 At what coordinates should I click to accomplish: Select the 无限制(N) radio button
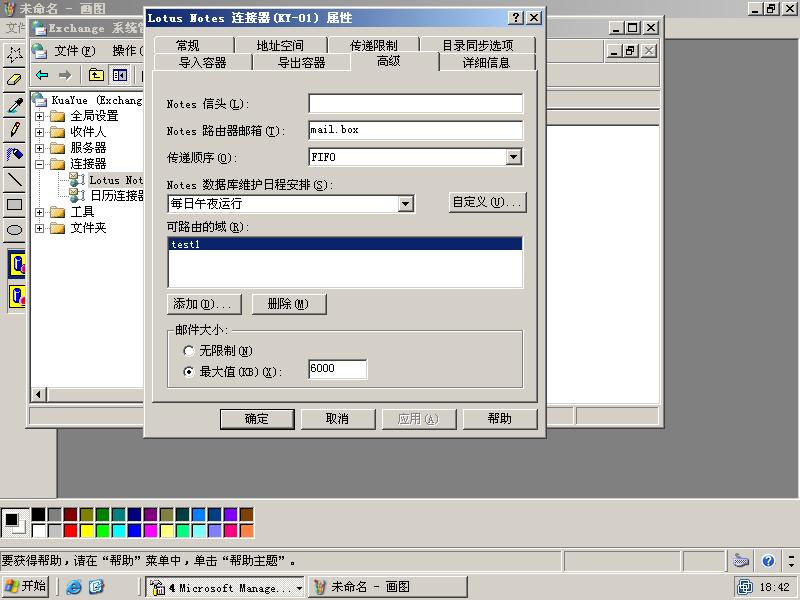[189, 351]
